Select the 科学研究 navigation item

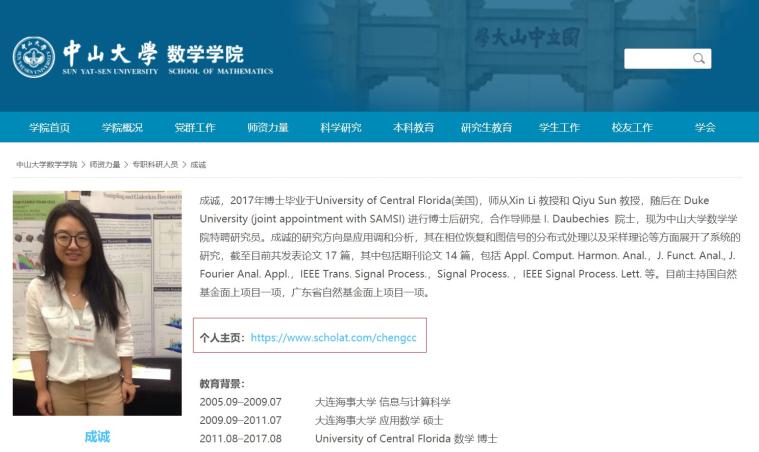(341, 128)
